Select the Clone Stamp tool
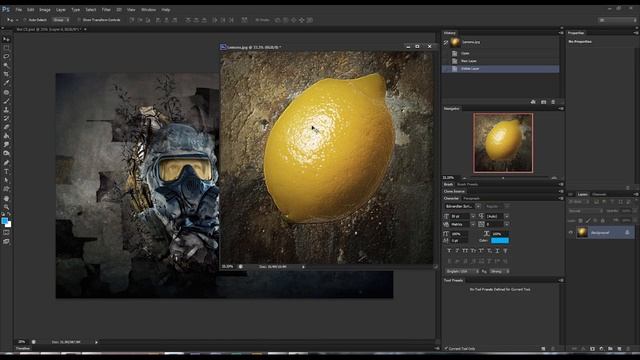The image size is (640, 360). [6, 110]
